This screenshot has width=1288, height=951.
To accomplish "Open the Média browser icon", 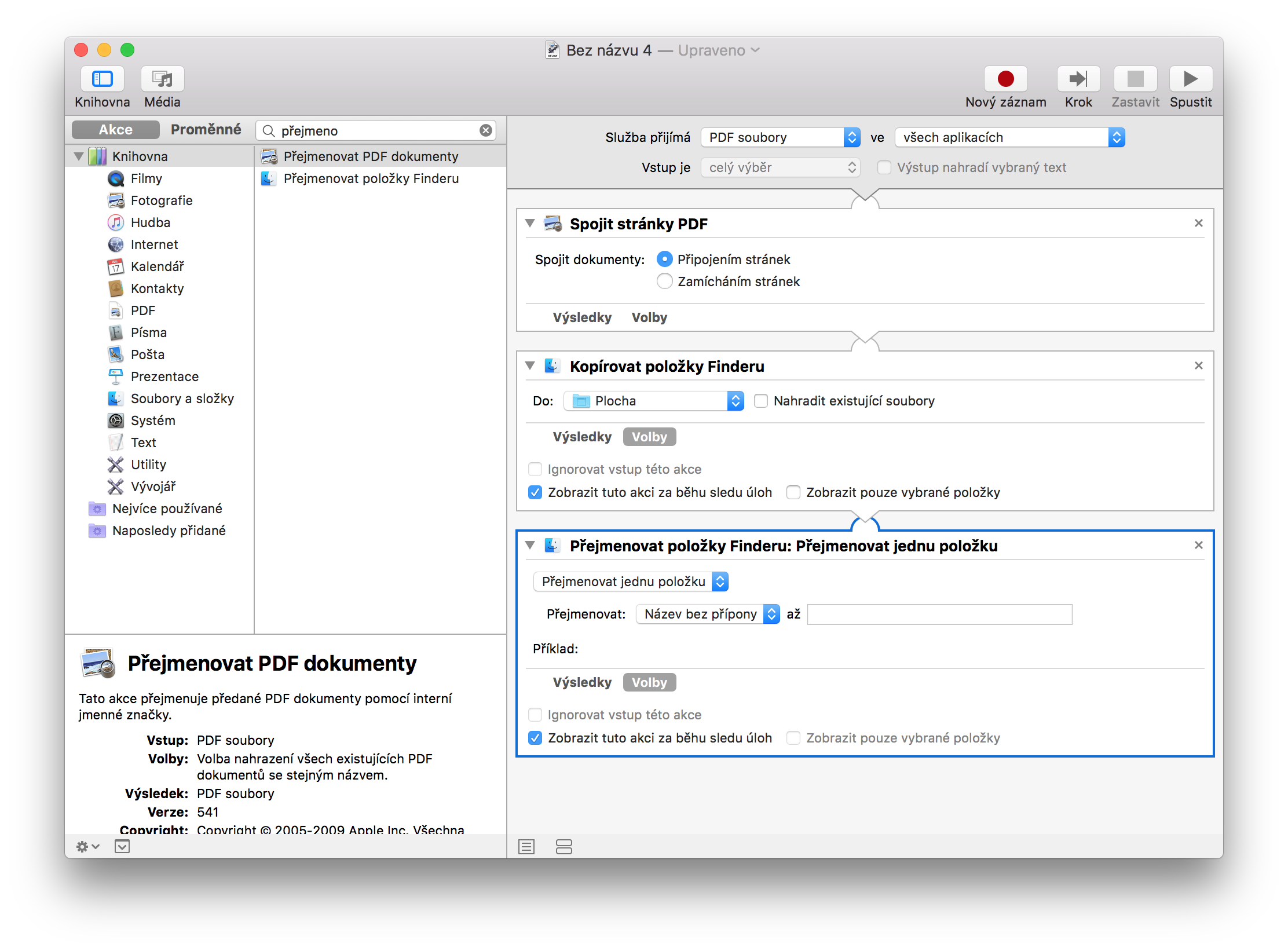I will 162,79.
